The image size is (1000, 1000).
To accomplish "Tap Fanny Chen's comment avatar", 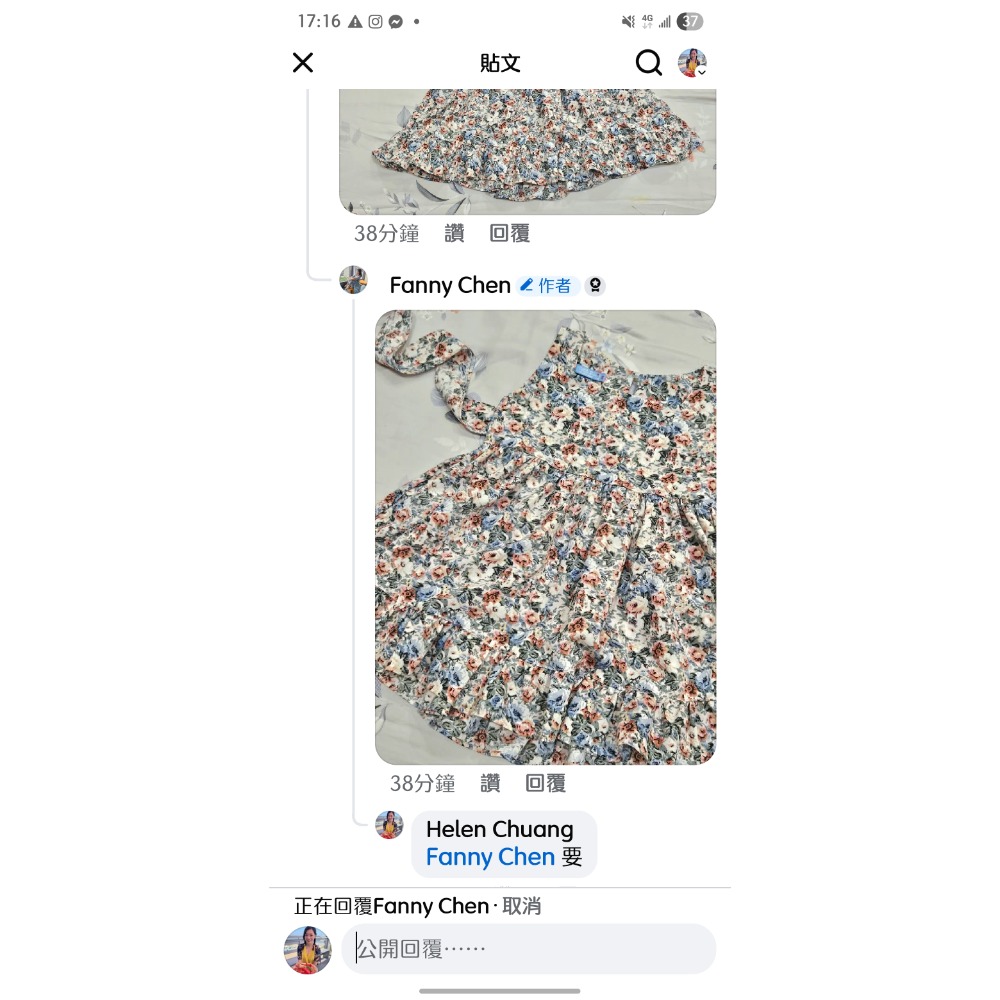I will tap(353, 280).
